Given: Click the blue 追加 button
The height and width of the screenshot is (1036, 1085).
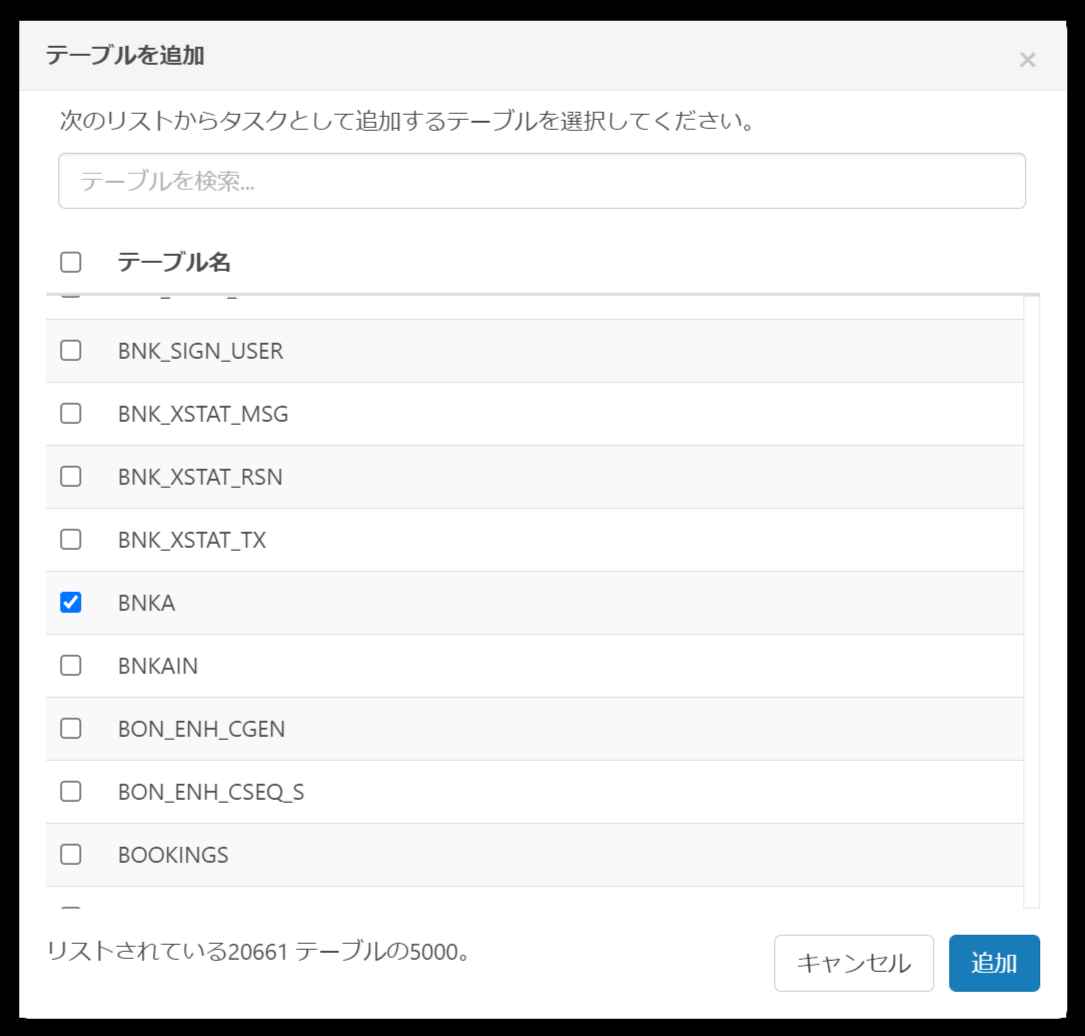Looking at the screenshot, I should [x=994, y=963].
